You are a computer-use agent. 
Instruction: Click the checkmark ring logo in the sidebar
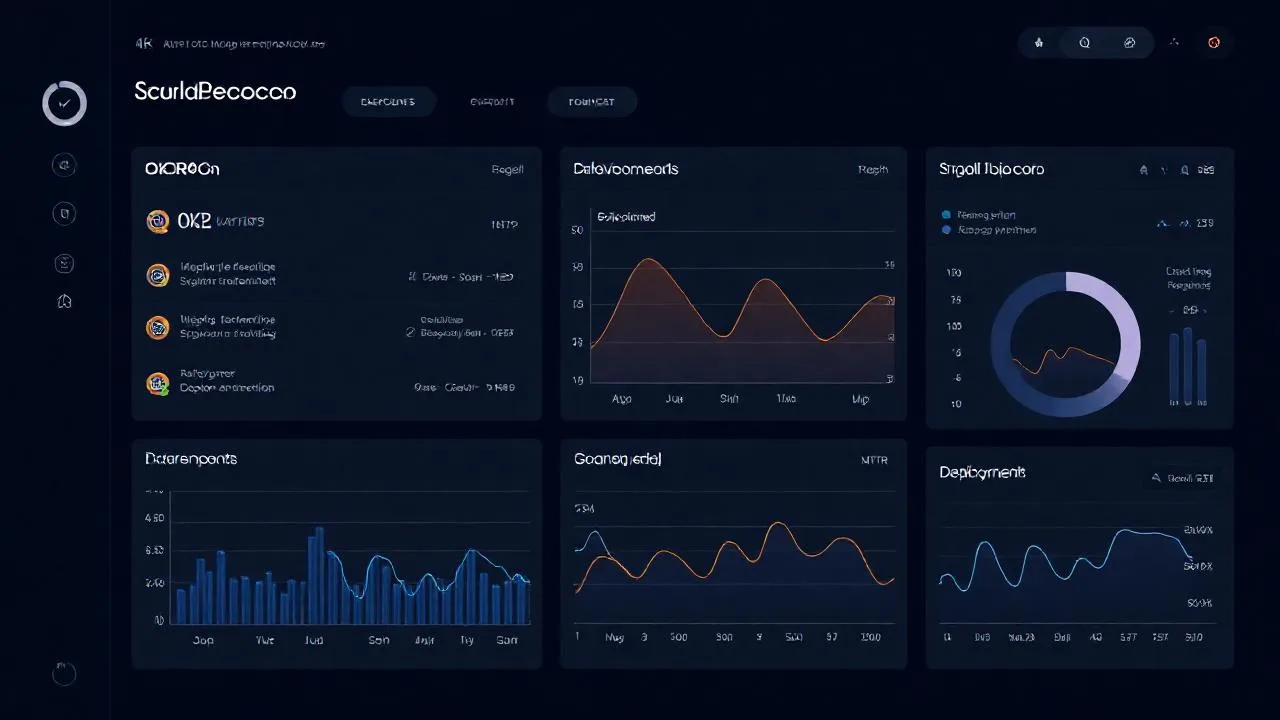[x=64, y=103]
